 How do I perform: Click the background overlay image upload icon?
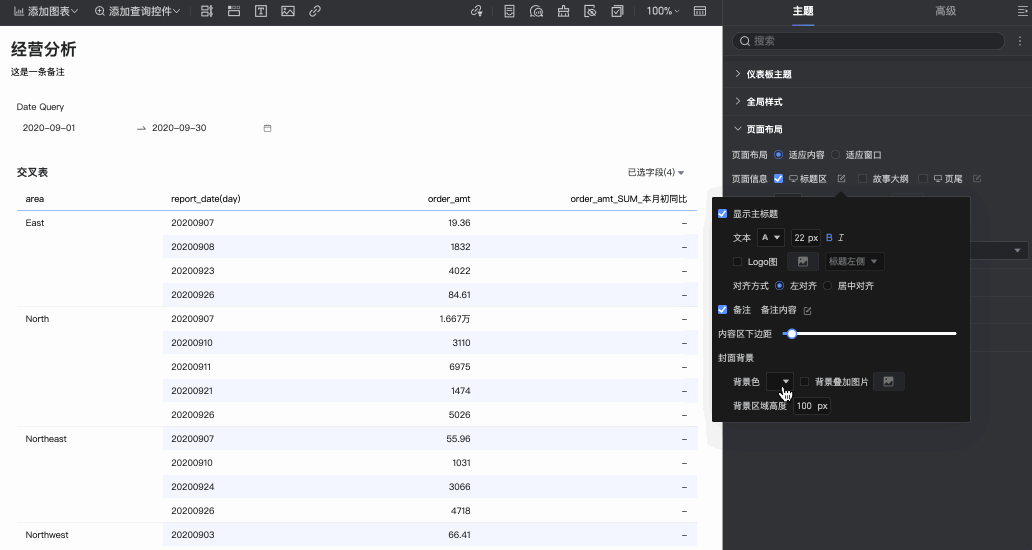pos(889,382)
